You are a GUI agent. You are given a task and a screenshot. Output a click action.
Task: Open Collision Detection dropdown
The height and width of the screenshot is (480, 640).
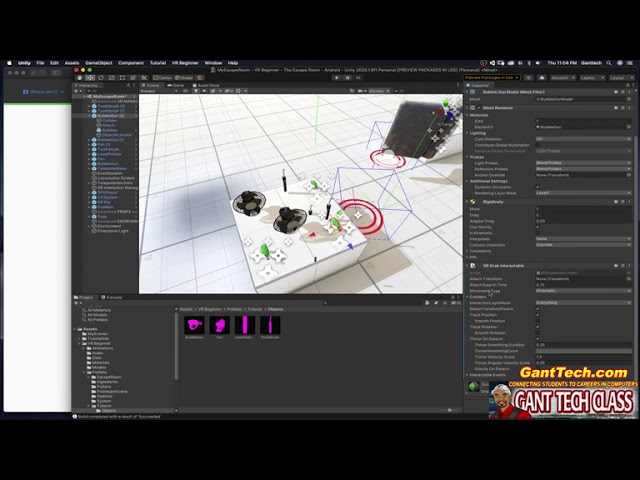click(x=583, y=245)
